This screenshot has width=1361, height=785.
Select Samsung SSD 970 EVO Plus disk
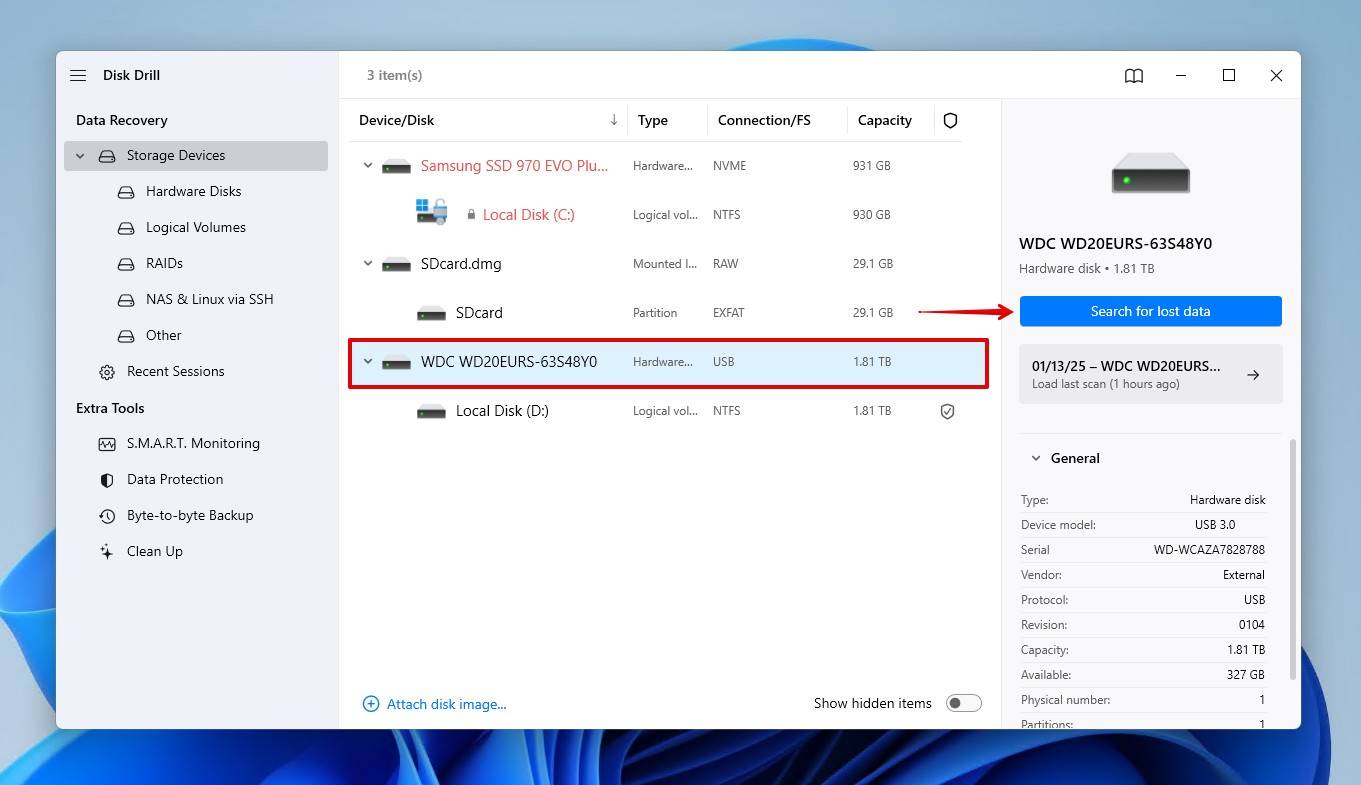[x=514, y=166]
